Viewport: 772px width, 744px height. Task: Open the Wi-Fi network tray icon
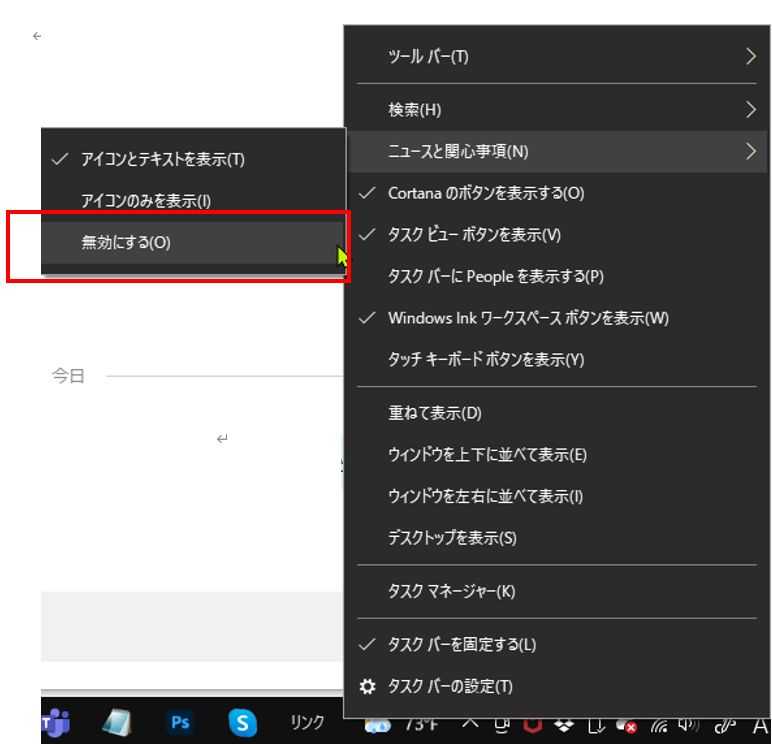[x=659, y=726]
